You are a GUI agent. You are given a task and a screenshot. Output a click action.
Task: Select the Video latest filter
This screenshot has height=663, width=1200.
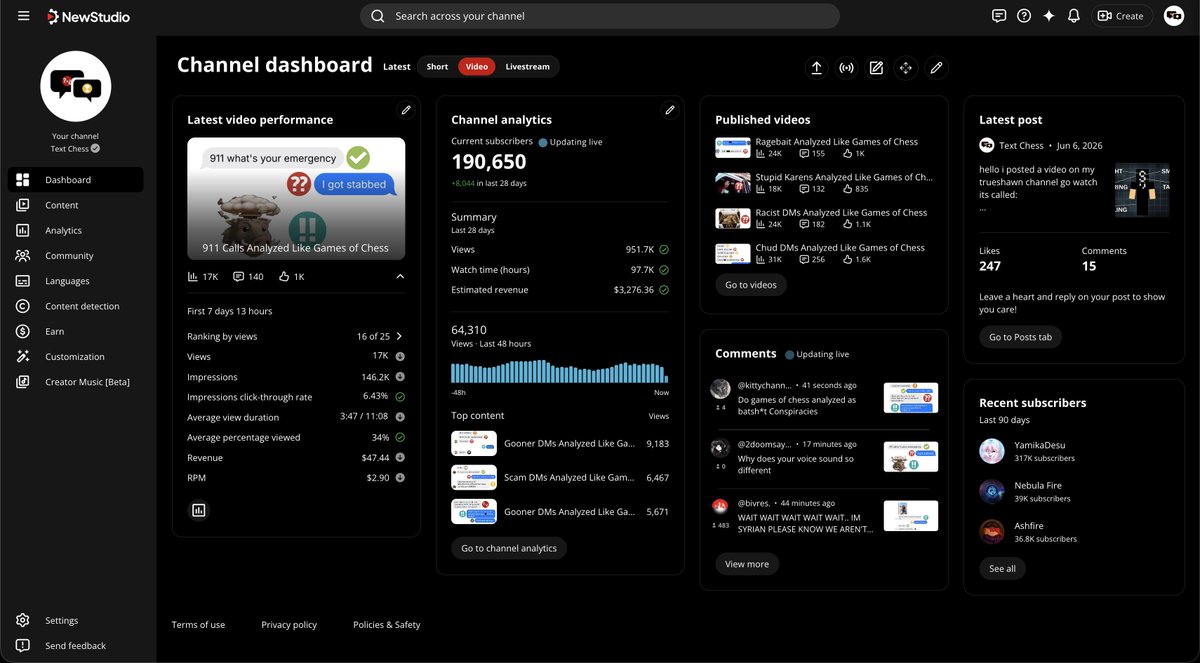477,67
